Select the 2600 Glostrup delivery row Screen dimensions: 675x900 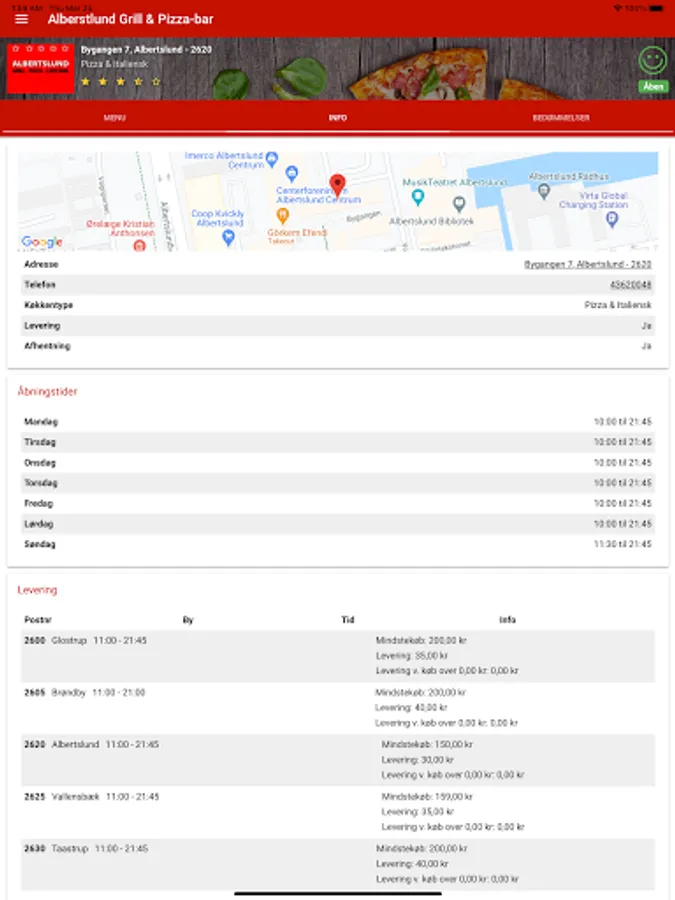[338, 655]
